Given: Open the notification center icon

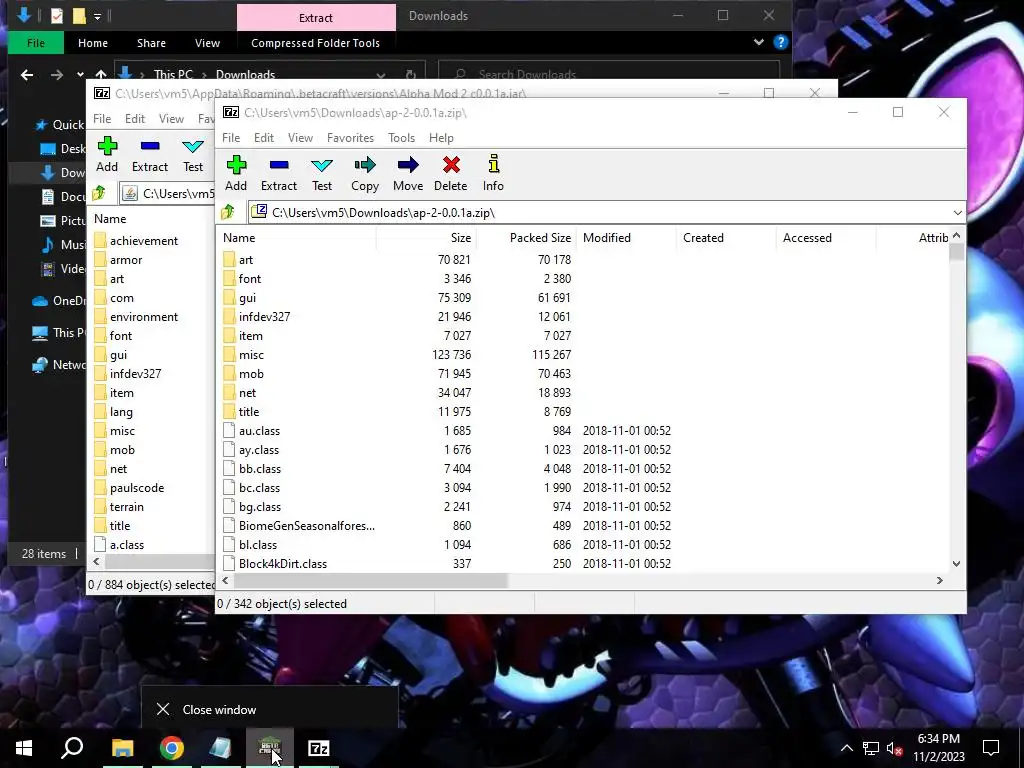Looking at the screenshot, I should pyautogui.click(x=991, y=748).
